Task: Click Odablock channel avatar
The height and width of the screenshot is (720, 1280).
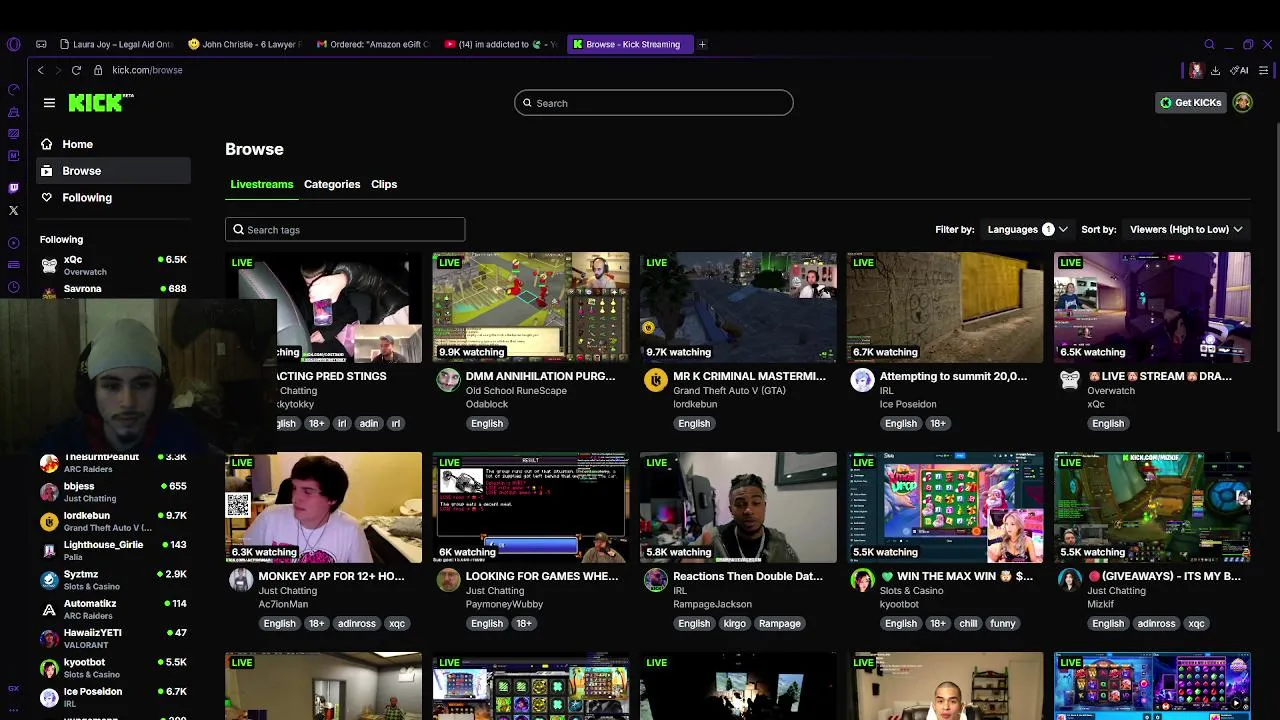Action: pyautogui.click(x=448, y=380)
